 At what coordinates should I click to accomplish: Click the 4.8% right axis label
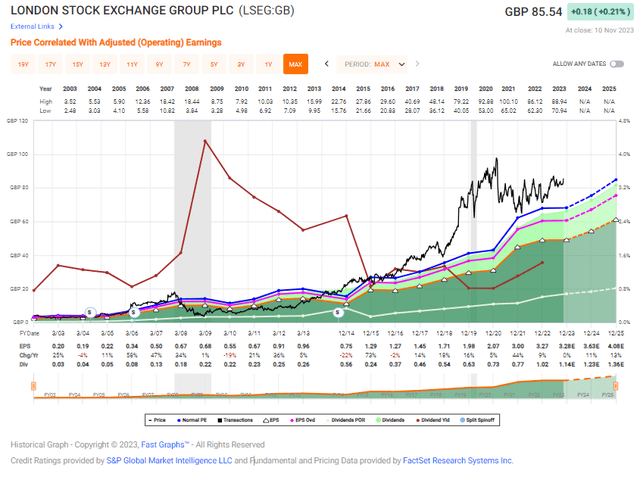tap(624, 121)
